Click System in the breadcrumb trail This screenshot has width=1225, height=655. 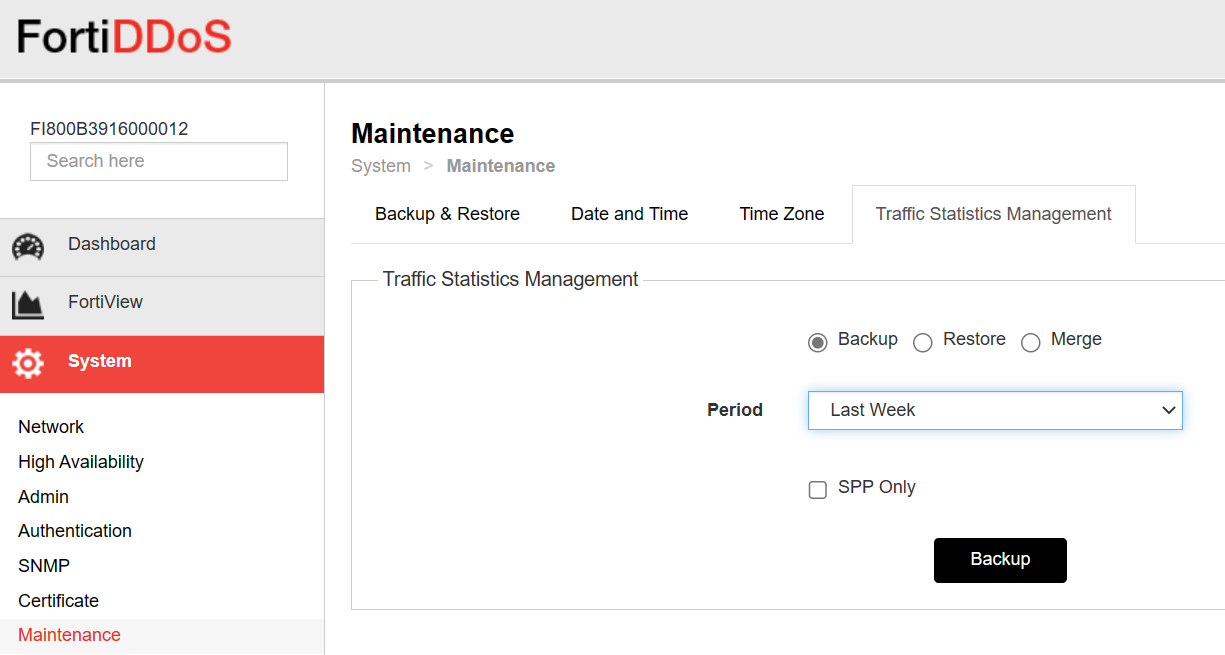click(x=381, y=165)
